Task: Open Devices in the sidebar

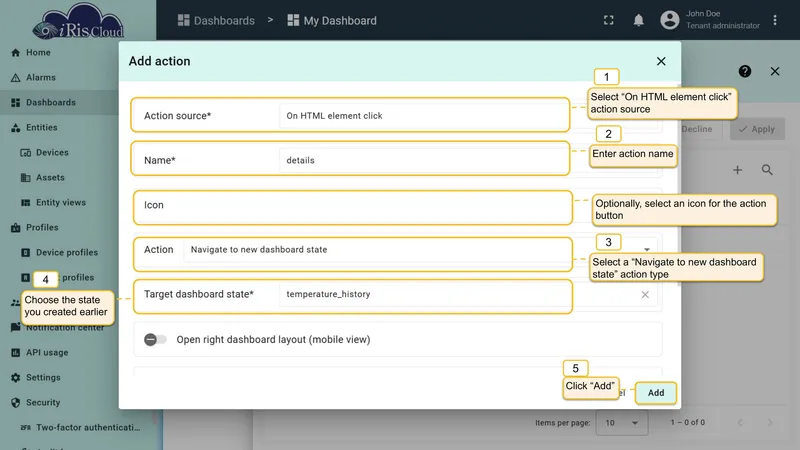Action: pyautogui.click(x=52, y=153)
